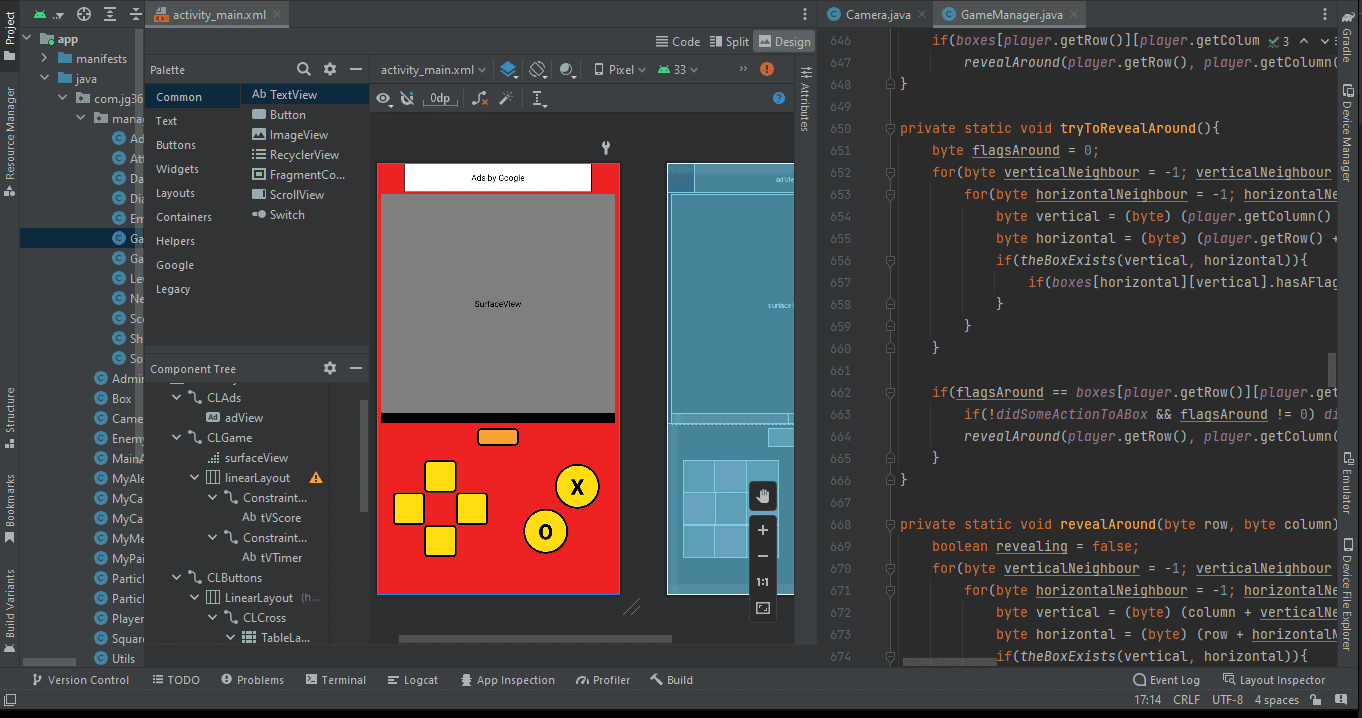
Task: Select Layouts palette category
Action: (175, 193)
